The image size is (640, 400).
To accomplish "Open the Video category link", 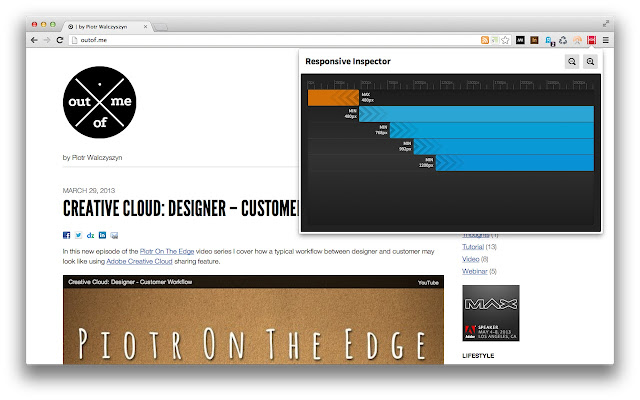I will point(471,259).
